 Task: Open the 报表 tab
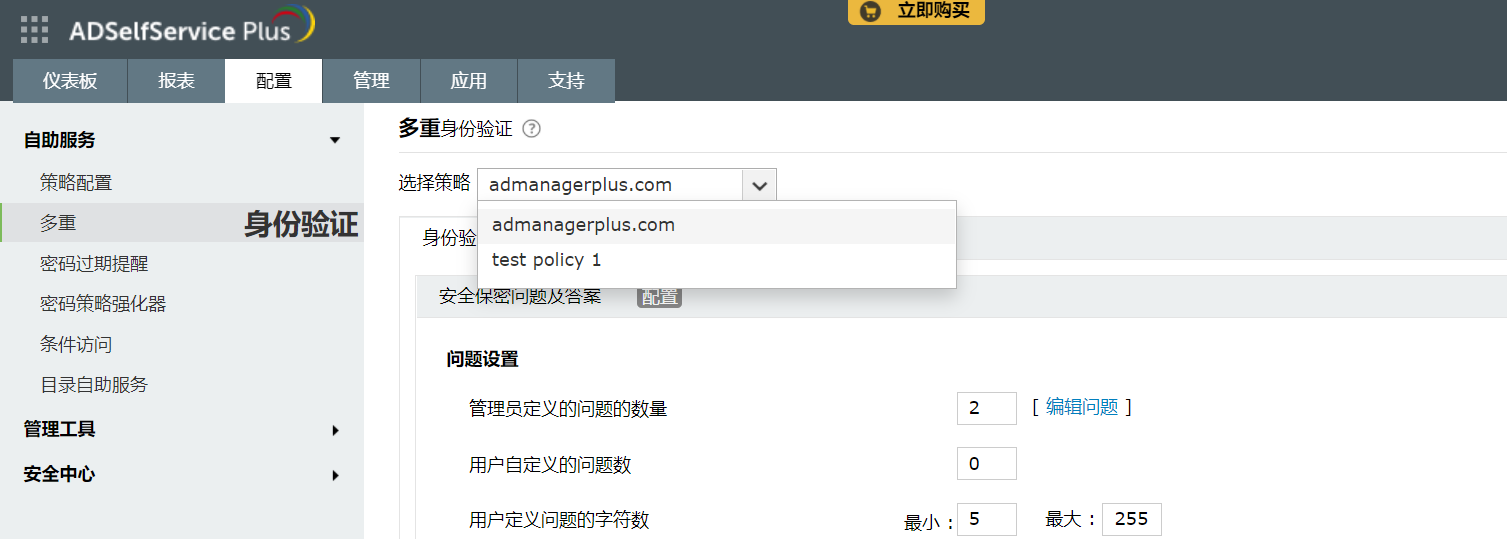176,81
